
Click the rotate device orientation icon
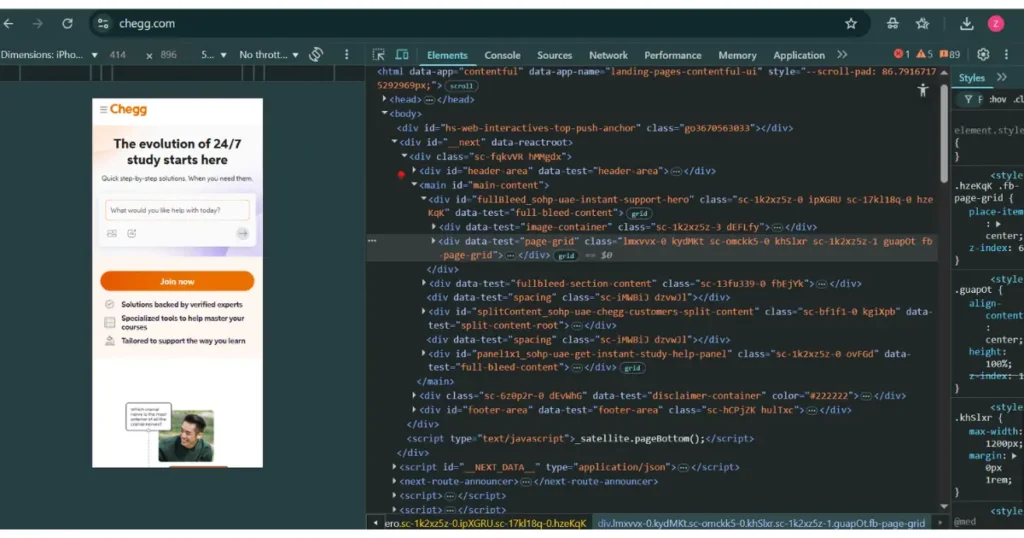pos(316,55)
